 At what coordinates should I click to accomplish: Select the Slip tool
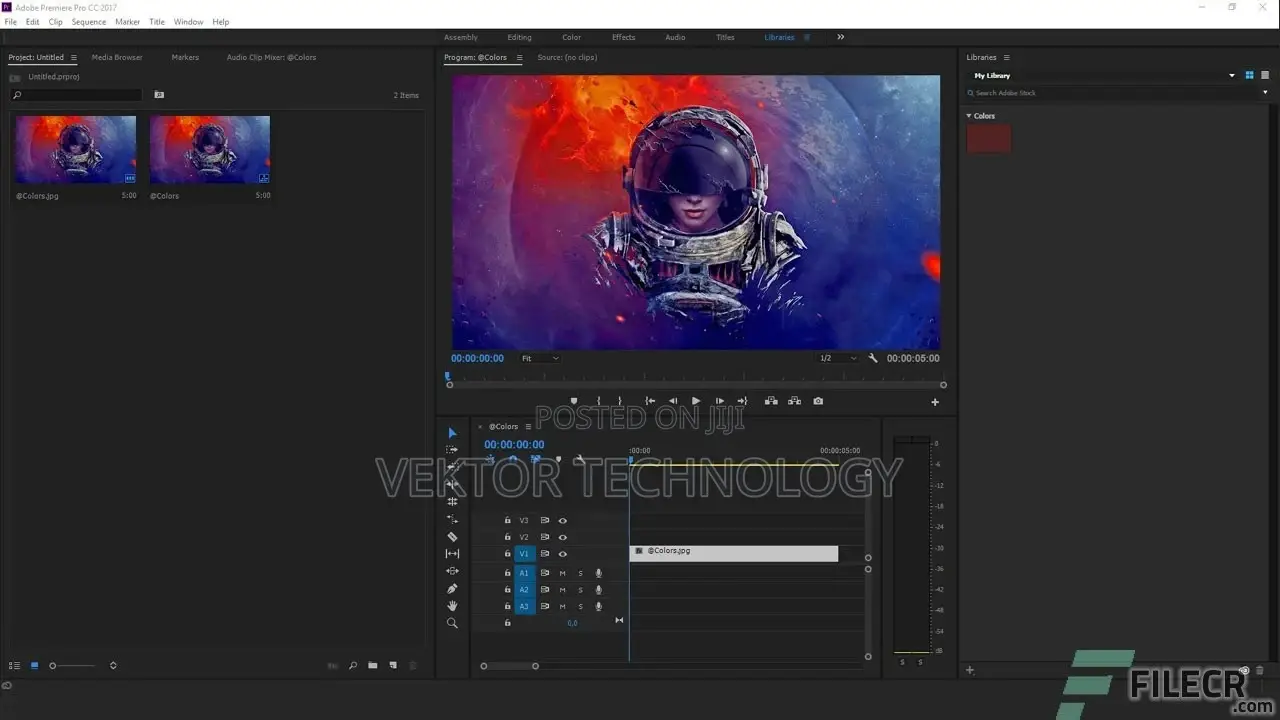point(452,553)
